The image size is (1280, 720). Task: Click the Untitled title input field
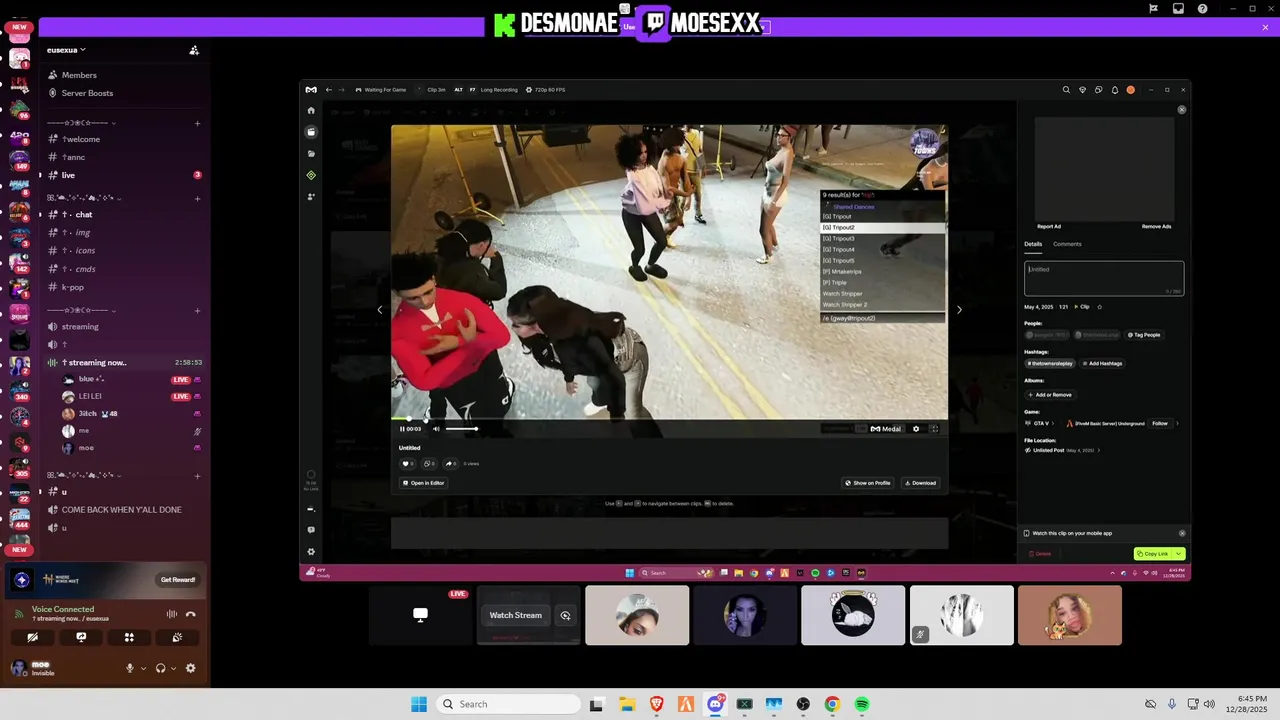[1104, 278]
